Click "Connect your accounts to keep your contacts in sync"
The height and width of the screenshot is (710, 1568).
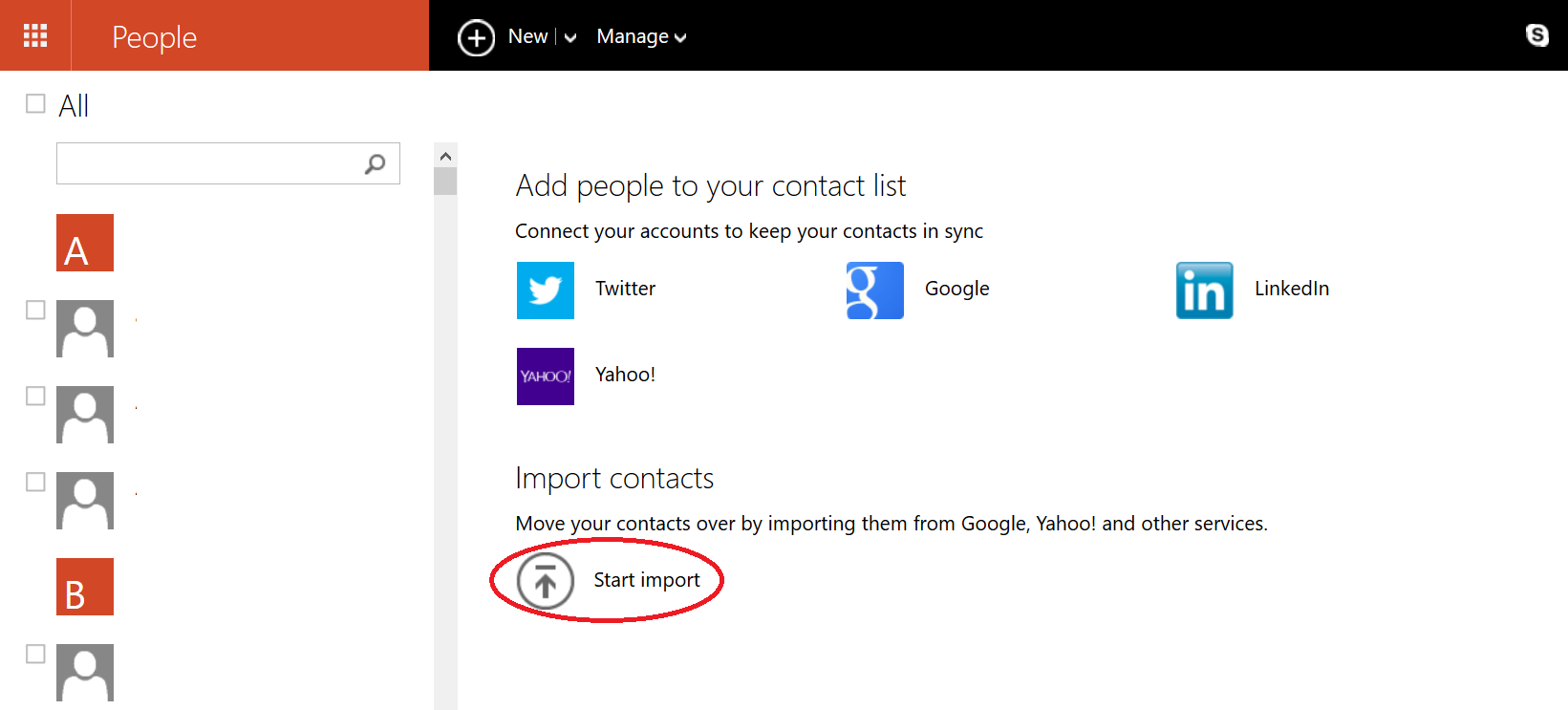pos(749,231)
